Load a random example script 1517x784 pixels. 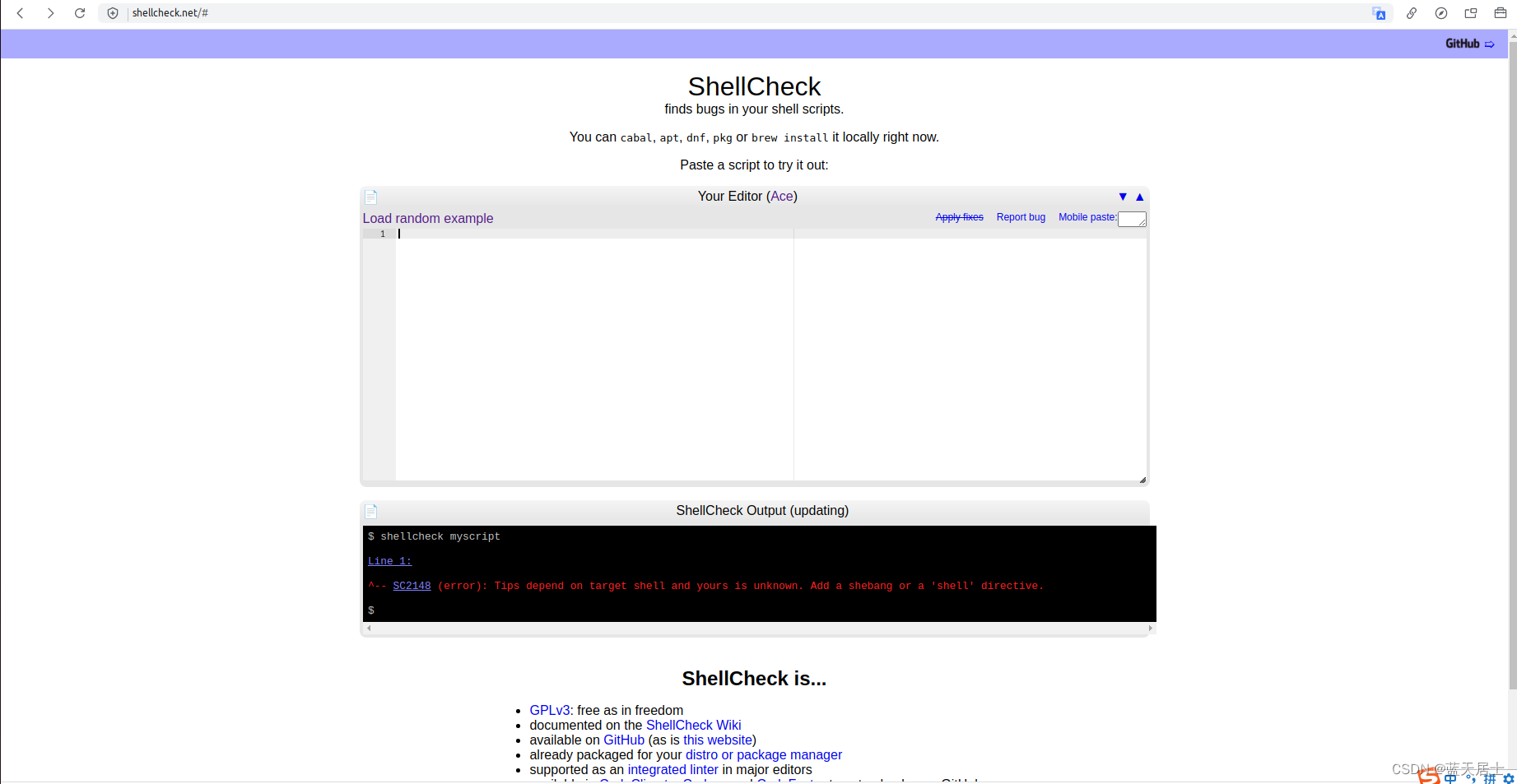(x=428, y=218)
